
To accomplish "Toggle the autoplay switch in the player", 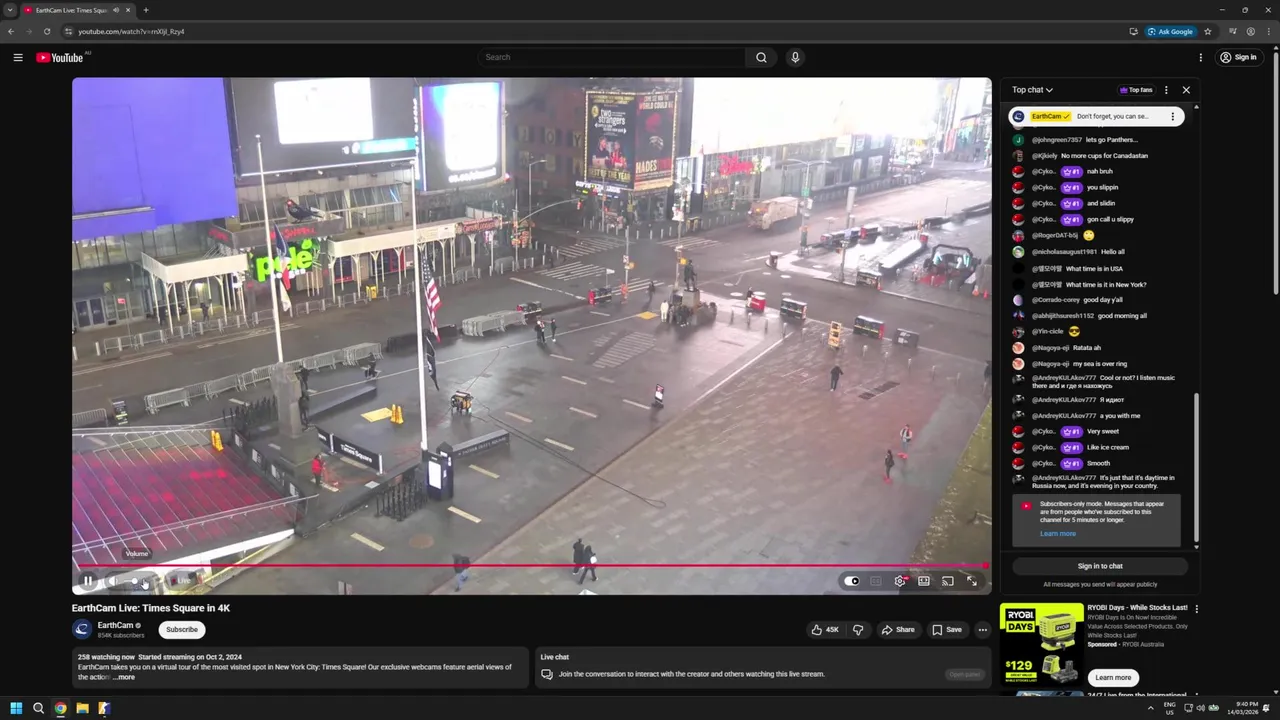I will click(851, 580).
